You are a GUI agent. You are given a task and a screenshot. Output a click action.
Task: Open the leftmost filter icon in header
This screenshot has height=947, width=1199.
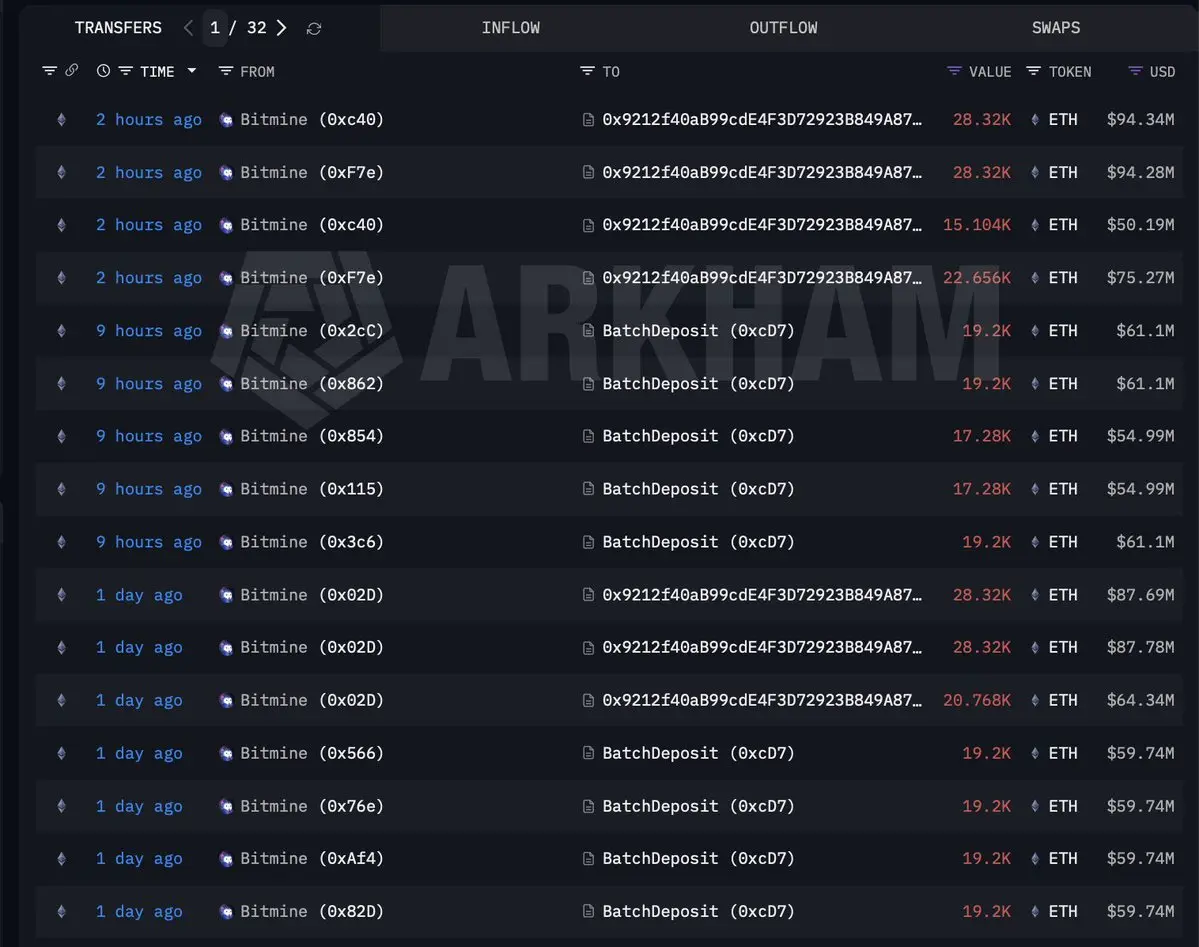pyautogui.click(x=50, y=71)
